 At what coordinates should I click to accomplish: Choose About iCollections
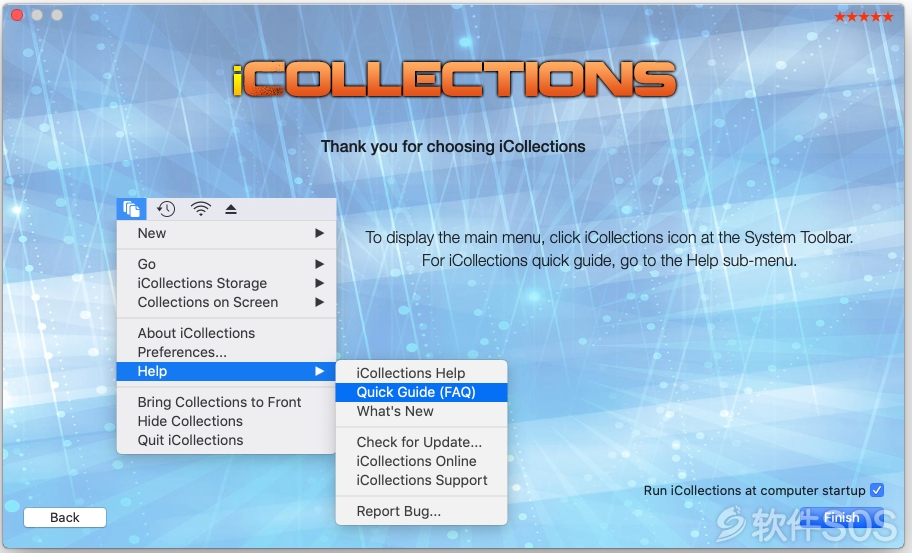point(226,333)
